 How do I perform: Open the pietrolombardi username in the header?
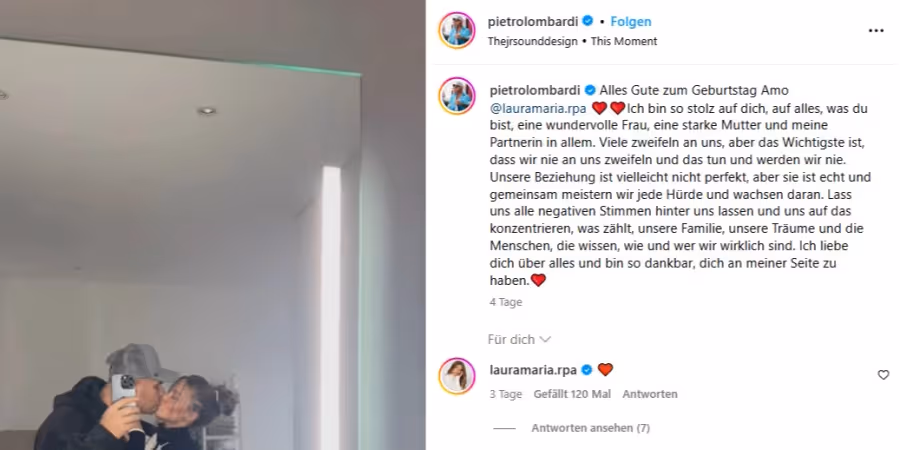(x=533, y=22)
